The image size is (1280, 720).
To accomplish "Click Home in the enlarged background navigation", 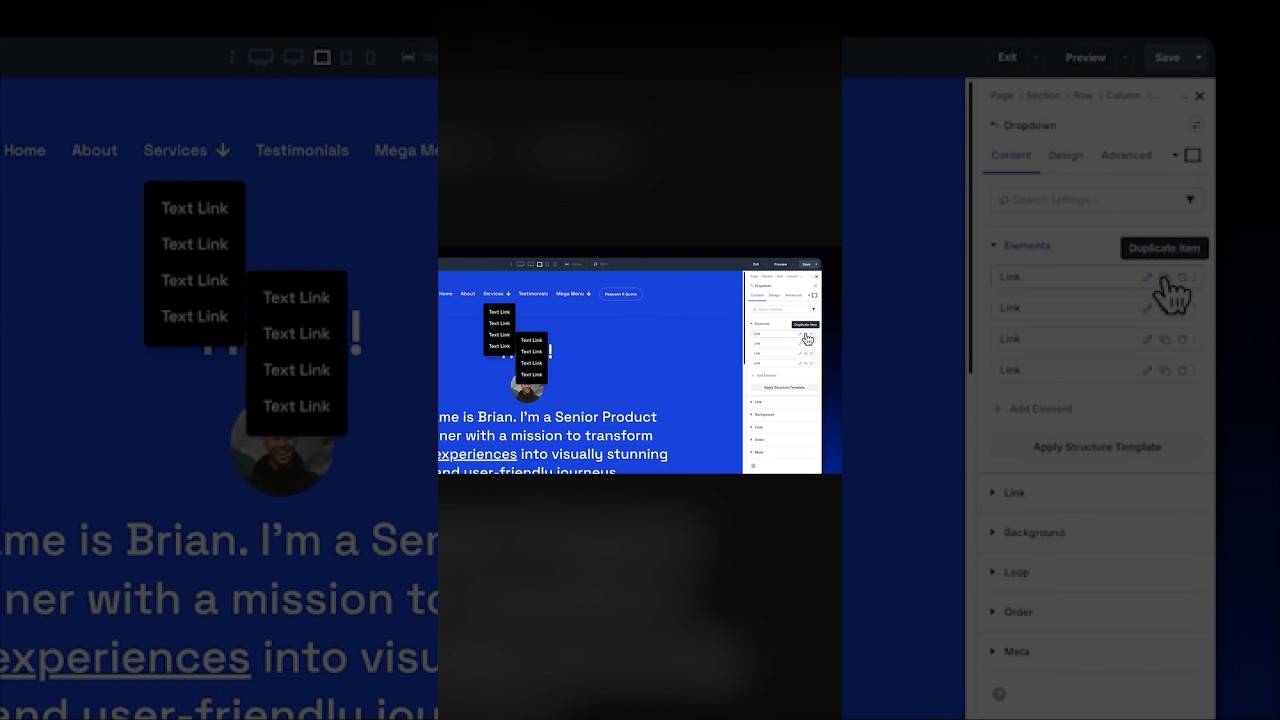I will pos(25,150).
